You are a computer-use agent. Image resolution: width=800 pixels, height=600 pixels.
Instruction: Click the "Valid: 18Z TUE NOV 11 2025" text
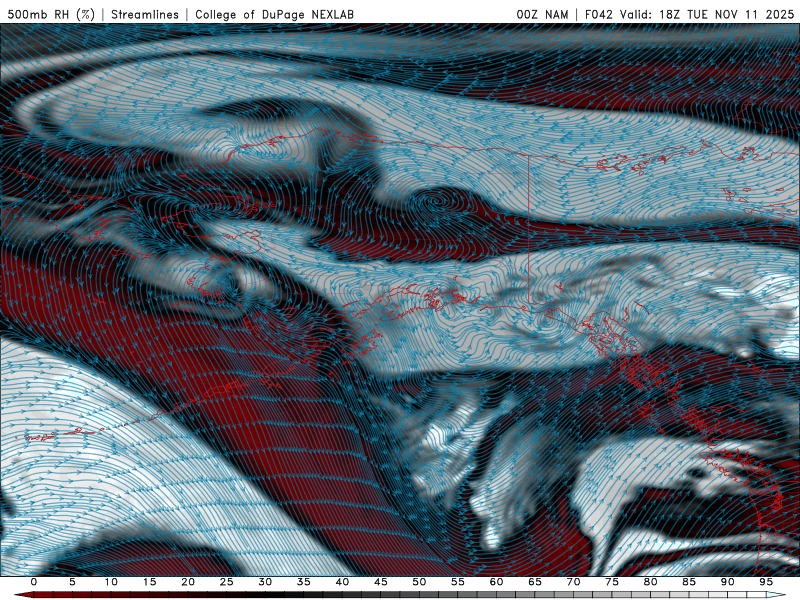click(707, 15)
